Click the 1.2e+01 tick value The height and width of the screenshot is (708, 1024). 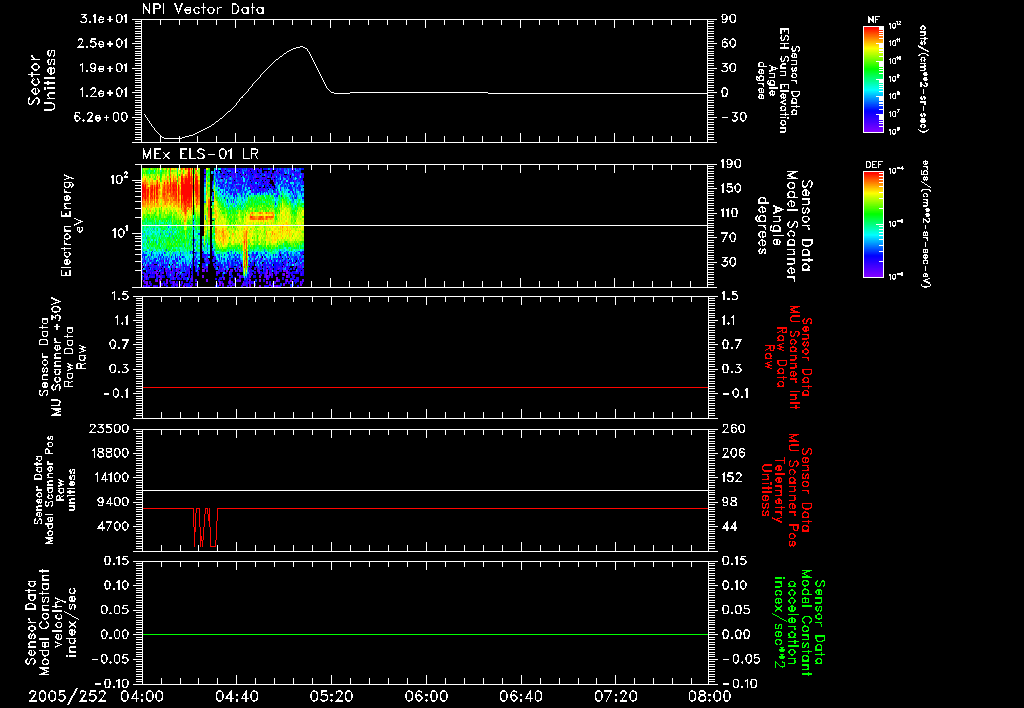coord(105,93)
